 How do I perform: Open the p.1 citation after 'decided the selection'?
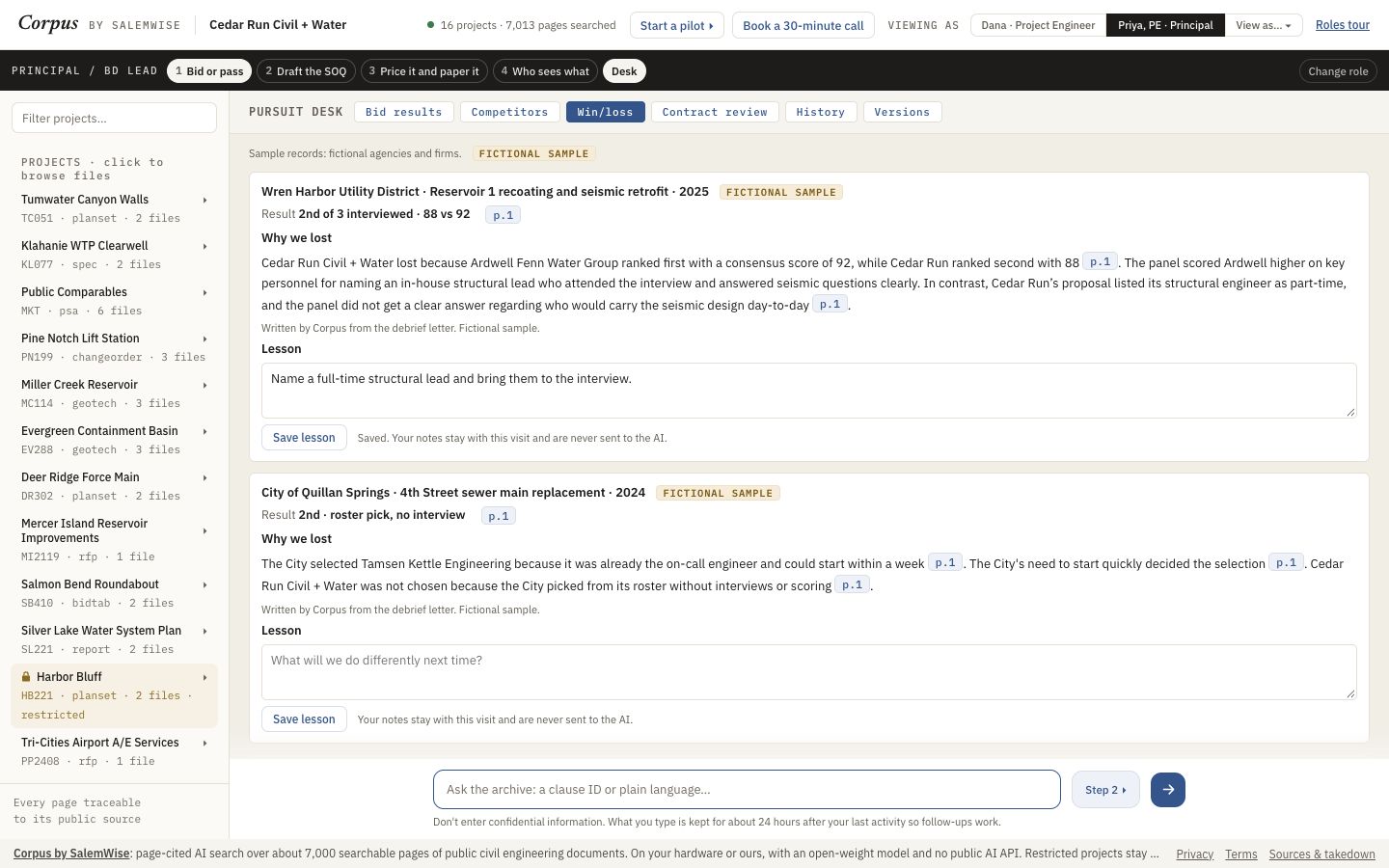pos(1286,562)
